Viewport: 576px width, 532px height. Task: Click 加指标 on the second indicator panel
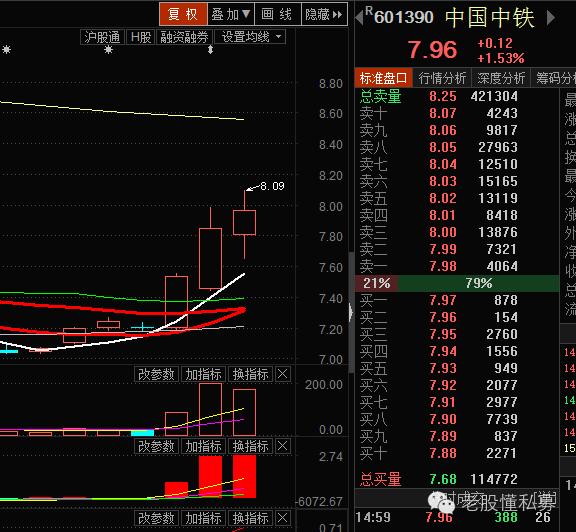[204, 446]
